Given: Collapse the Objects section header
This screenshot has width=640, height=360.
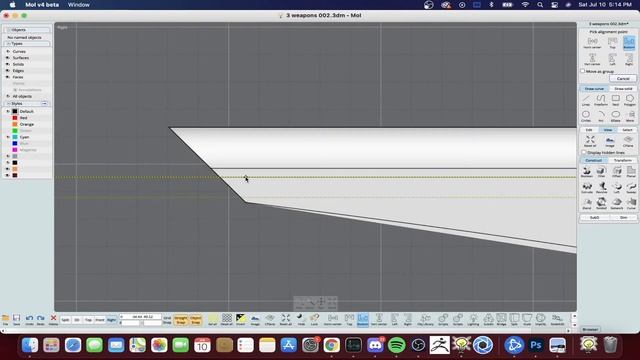Looking at the screenshot, I should 27,30.
